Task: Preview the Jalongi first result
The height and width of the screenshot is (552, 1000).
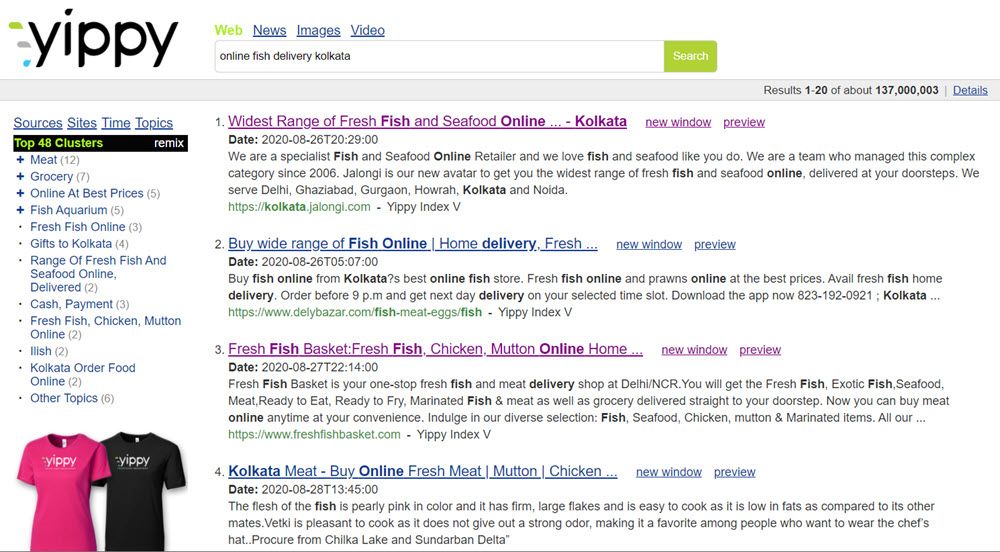Action: tap(744, 122)
